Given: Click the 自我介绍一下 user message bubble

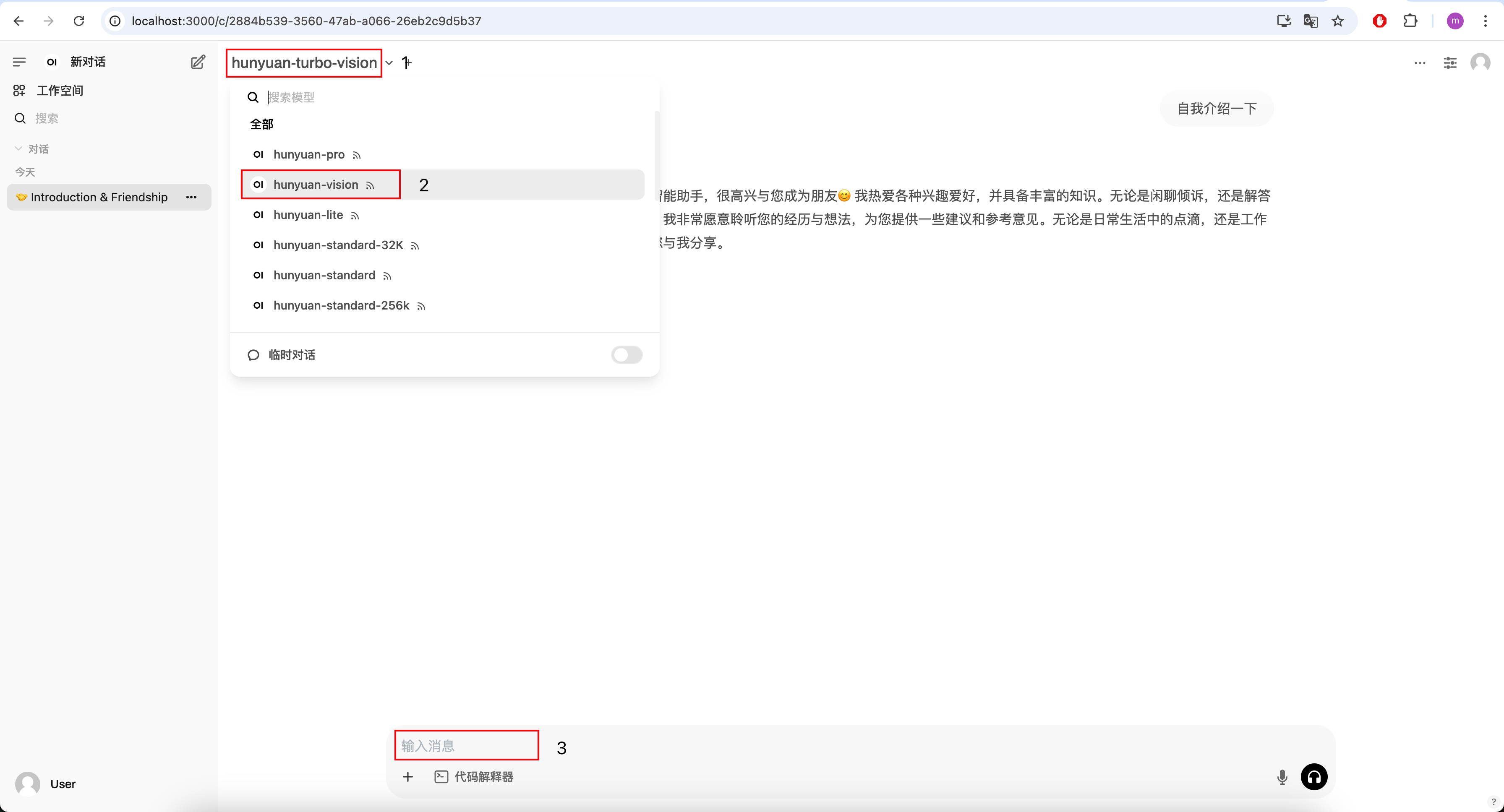Looking at the screenshot, I should 1217,109.
